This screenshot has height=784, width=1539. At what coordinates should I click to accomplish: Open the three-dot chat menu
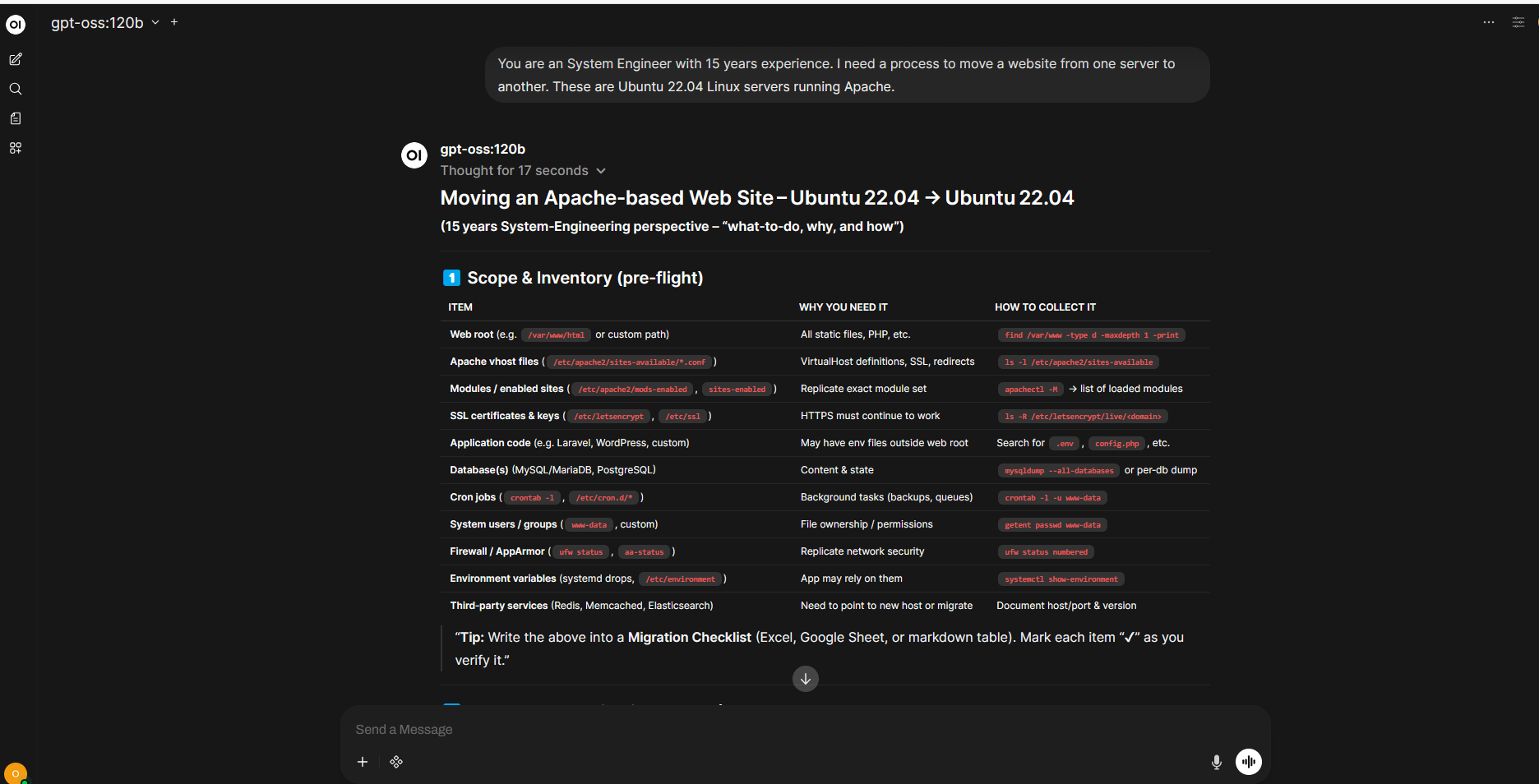tap(1488, 22)
